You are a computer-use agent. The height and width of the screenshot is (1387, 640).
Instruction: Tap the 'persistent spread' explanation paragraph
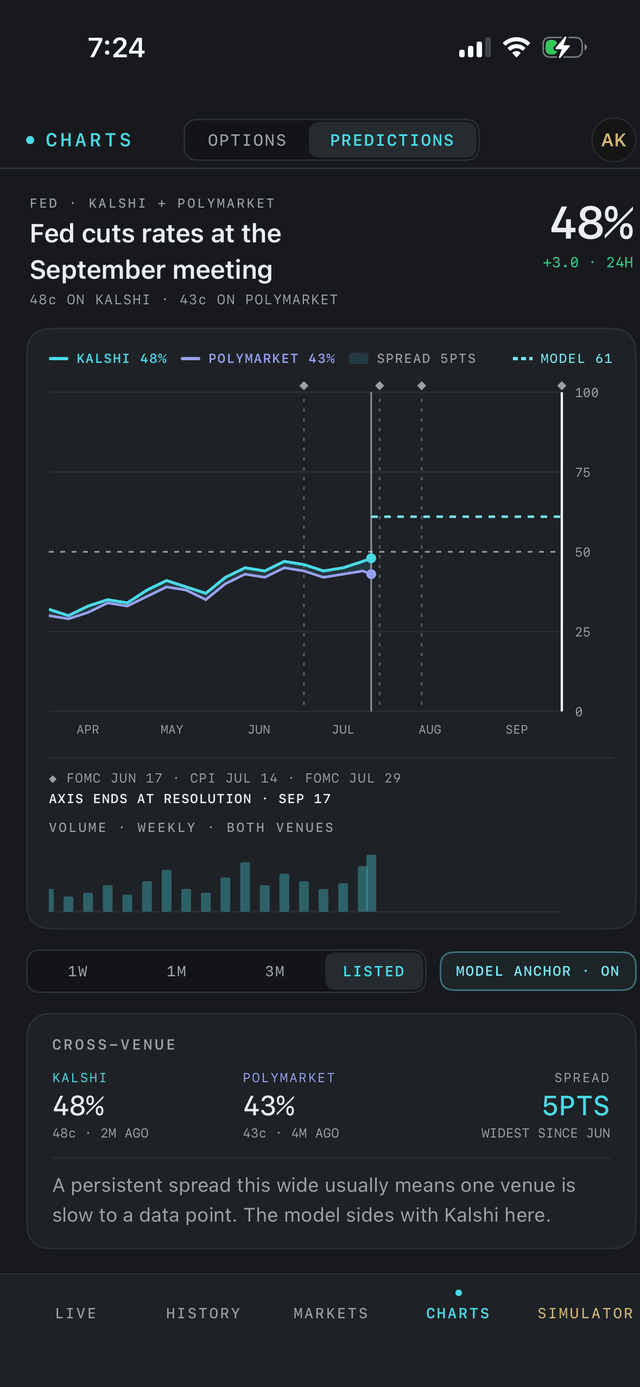[314, 1200]
